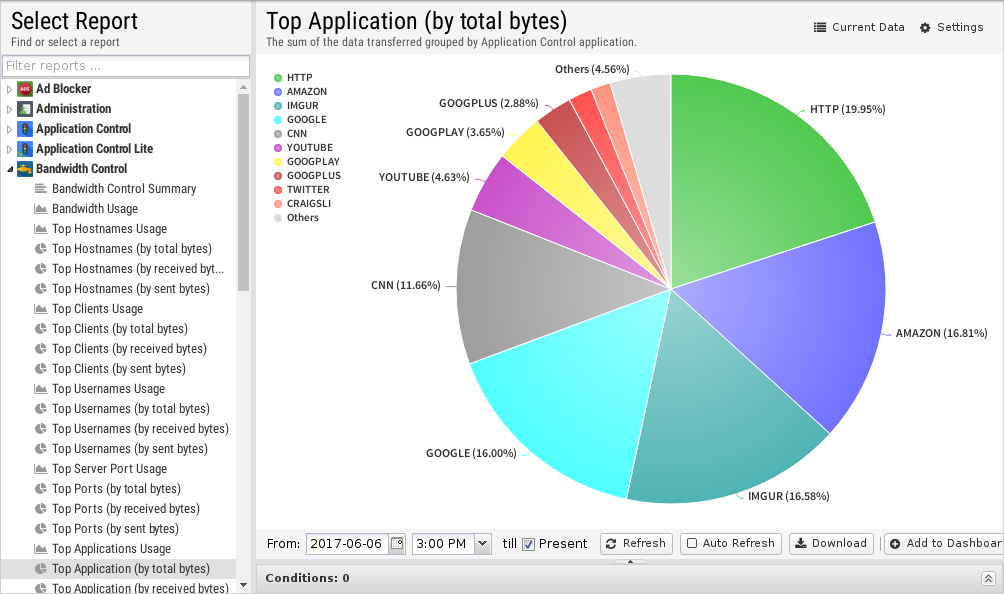Click pie icon for Top Ports (by total bytes)

[40, 488]
